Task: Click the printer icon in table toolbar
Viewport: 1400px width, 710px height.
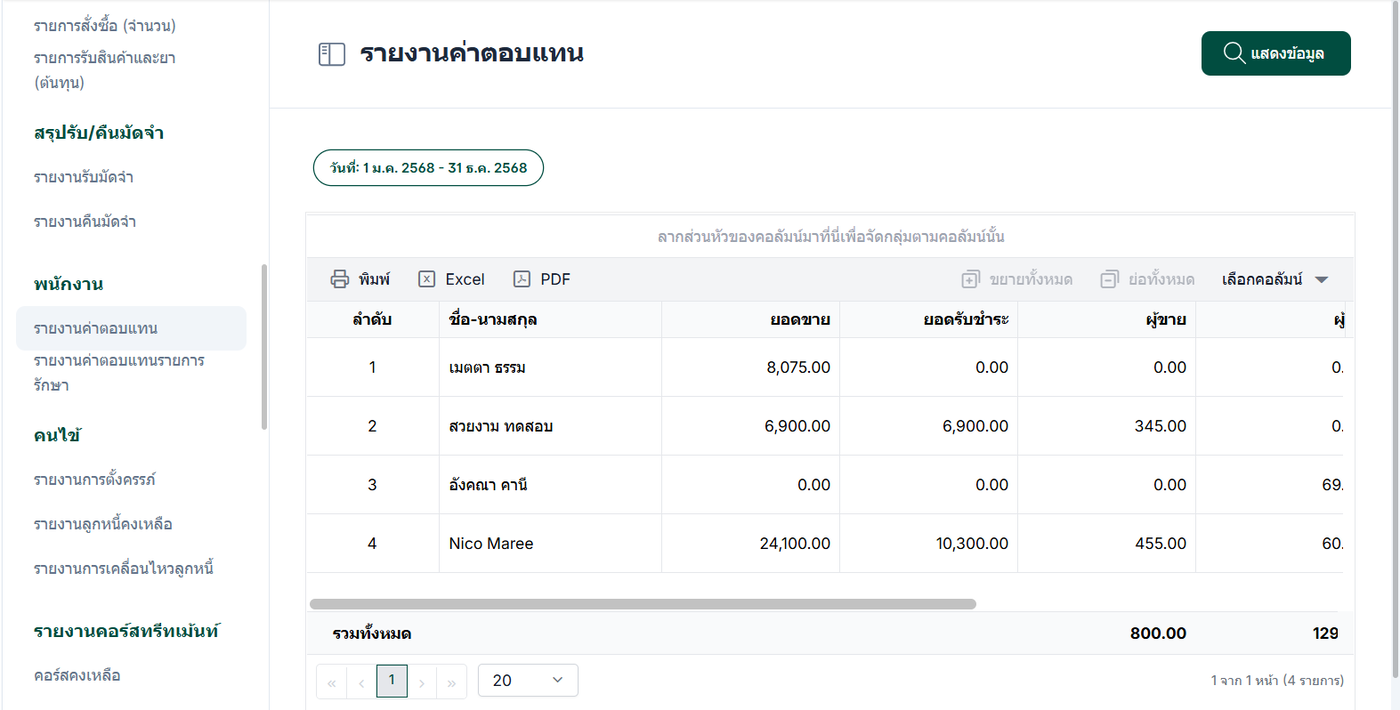Action: (340, 279)
